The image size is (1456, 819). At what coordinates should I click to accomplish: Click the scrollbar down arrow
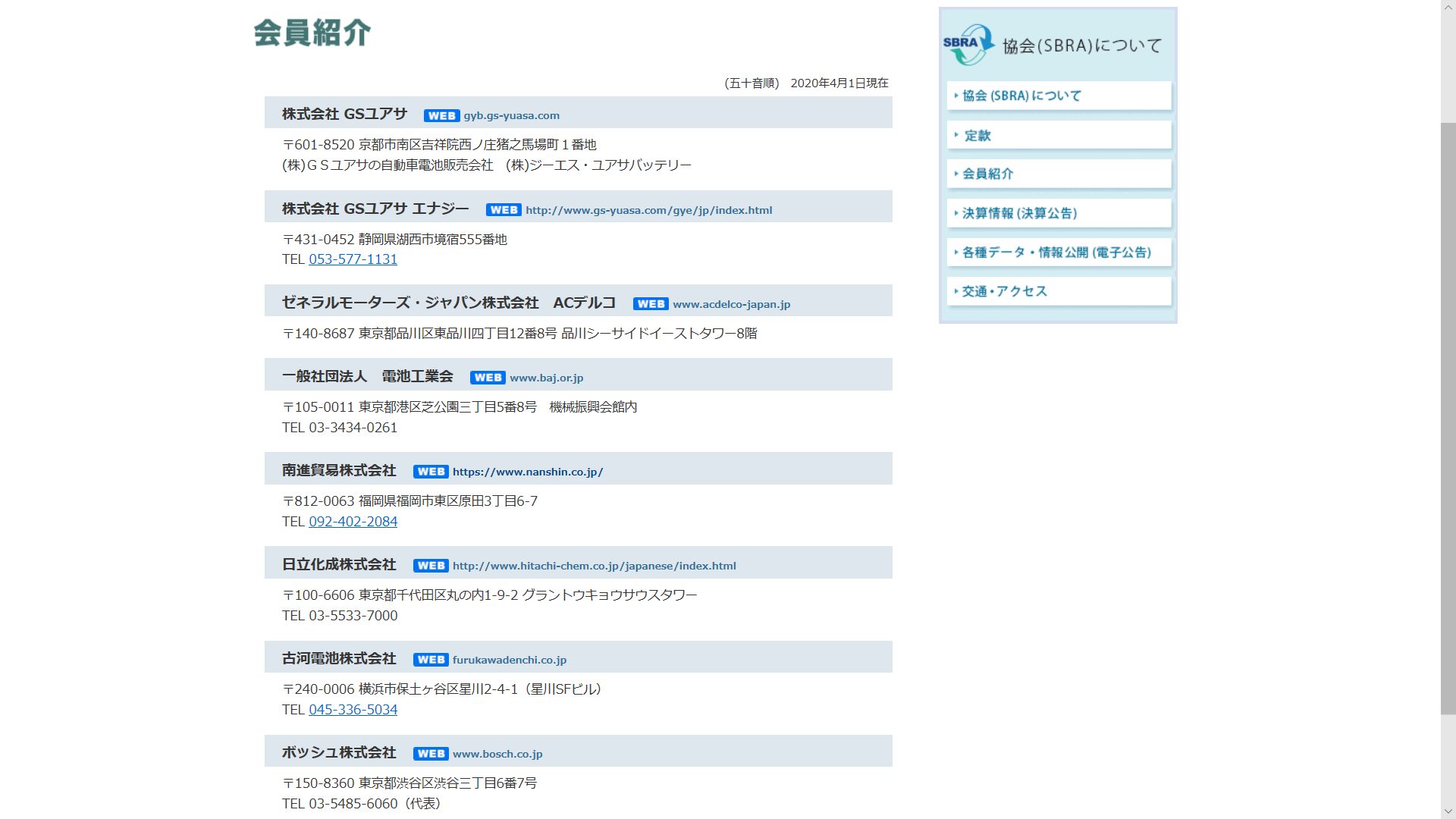pos(1448,812)
